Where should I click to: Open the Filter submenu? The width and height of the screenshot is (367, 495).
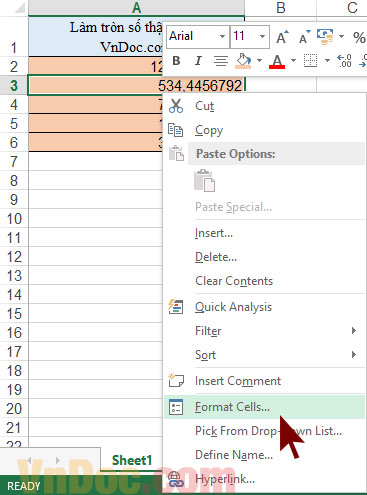click(x=264, y=331)
